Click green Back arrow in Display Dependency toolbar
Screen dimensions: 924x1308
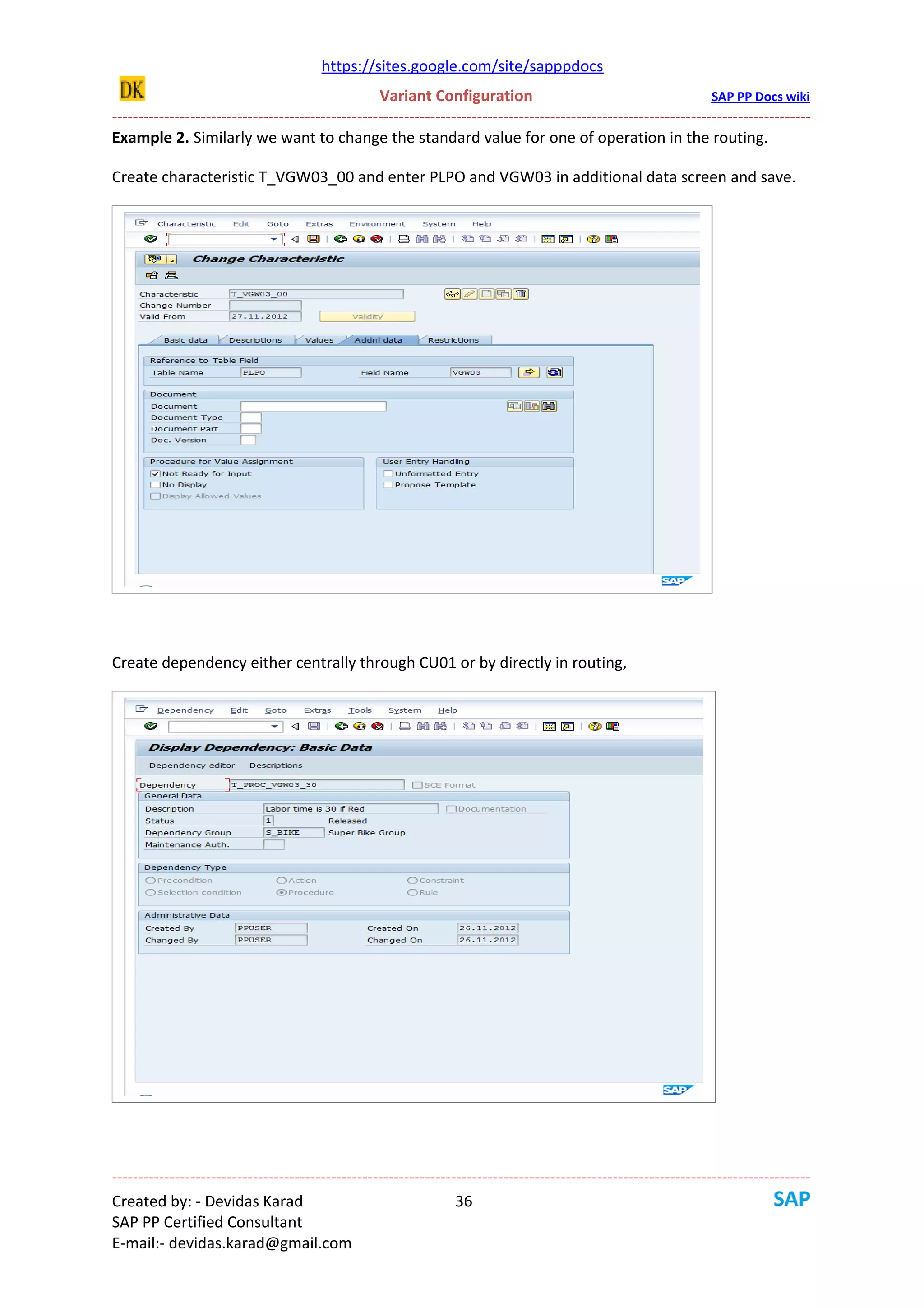coord(341,726)
